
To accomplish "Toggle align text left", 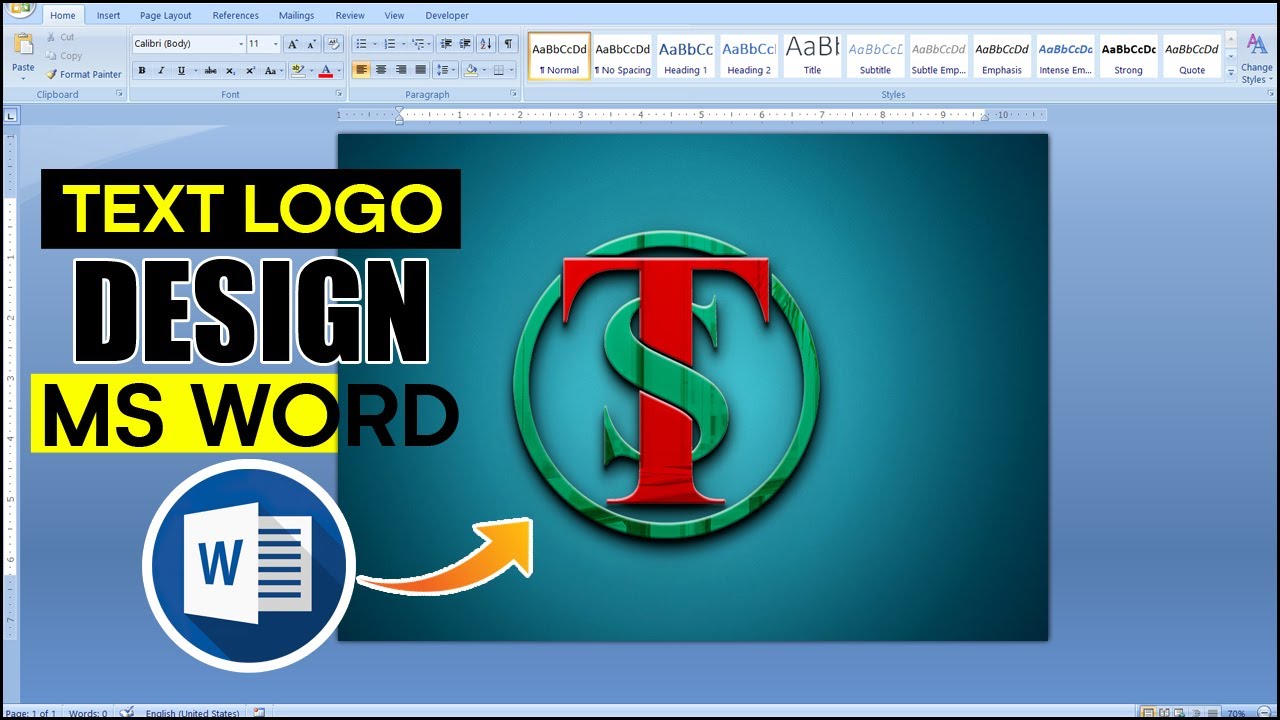I will [361, 70].
